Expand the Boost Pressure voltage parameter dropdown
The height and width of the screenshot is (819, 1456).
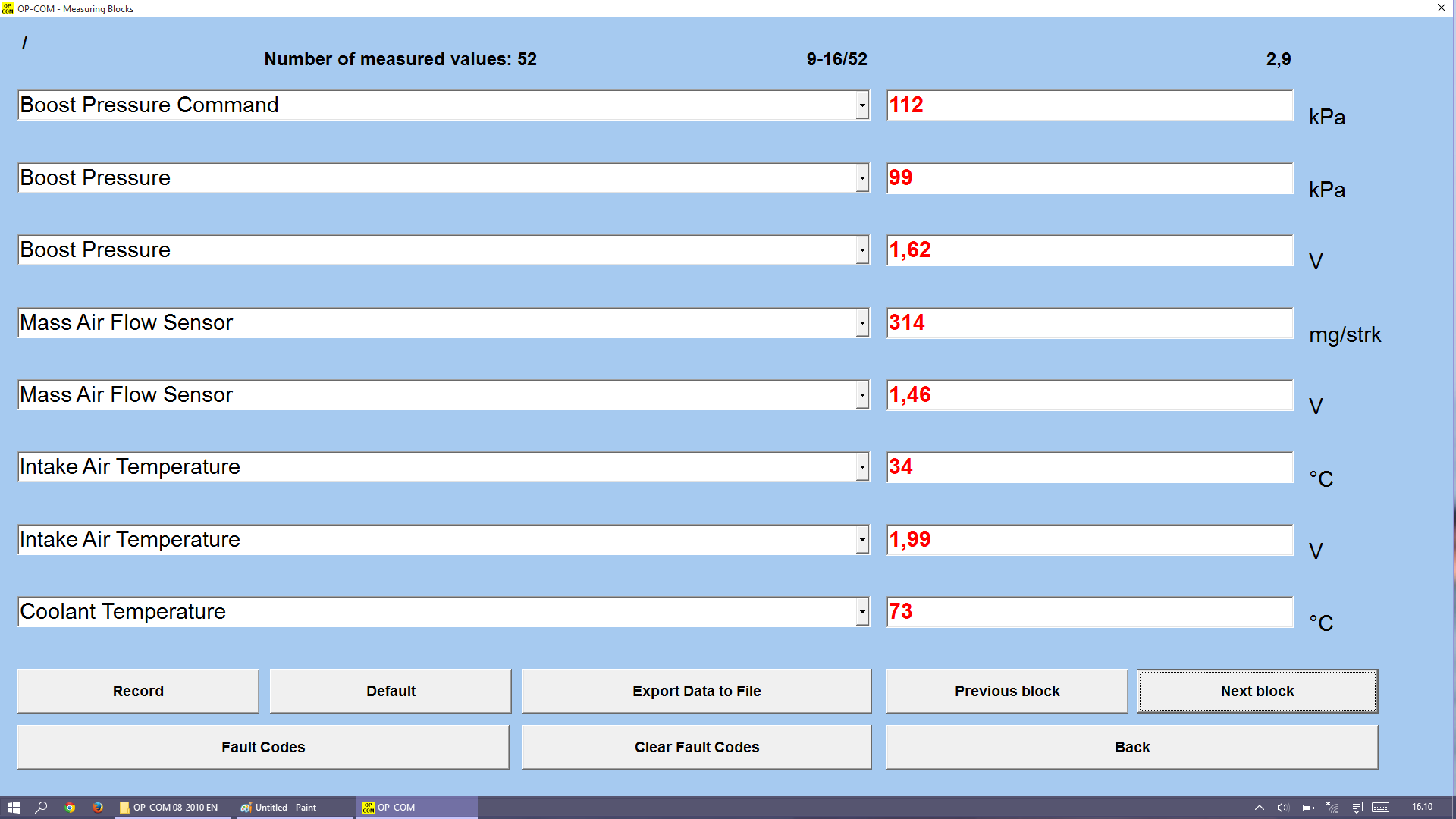coord(862,250)
